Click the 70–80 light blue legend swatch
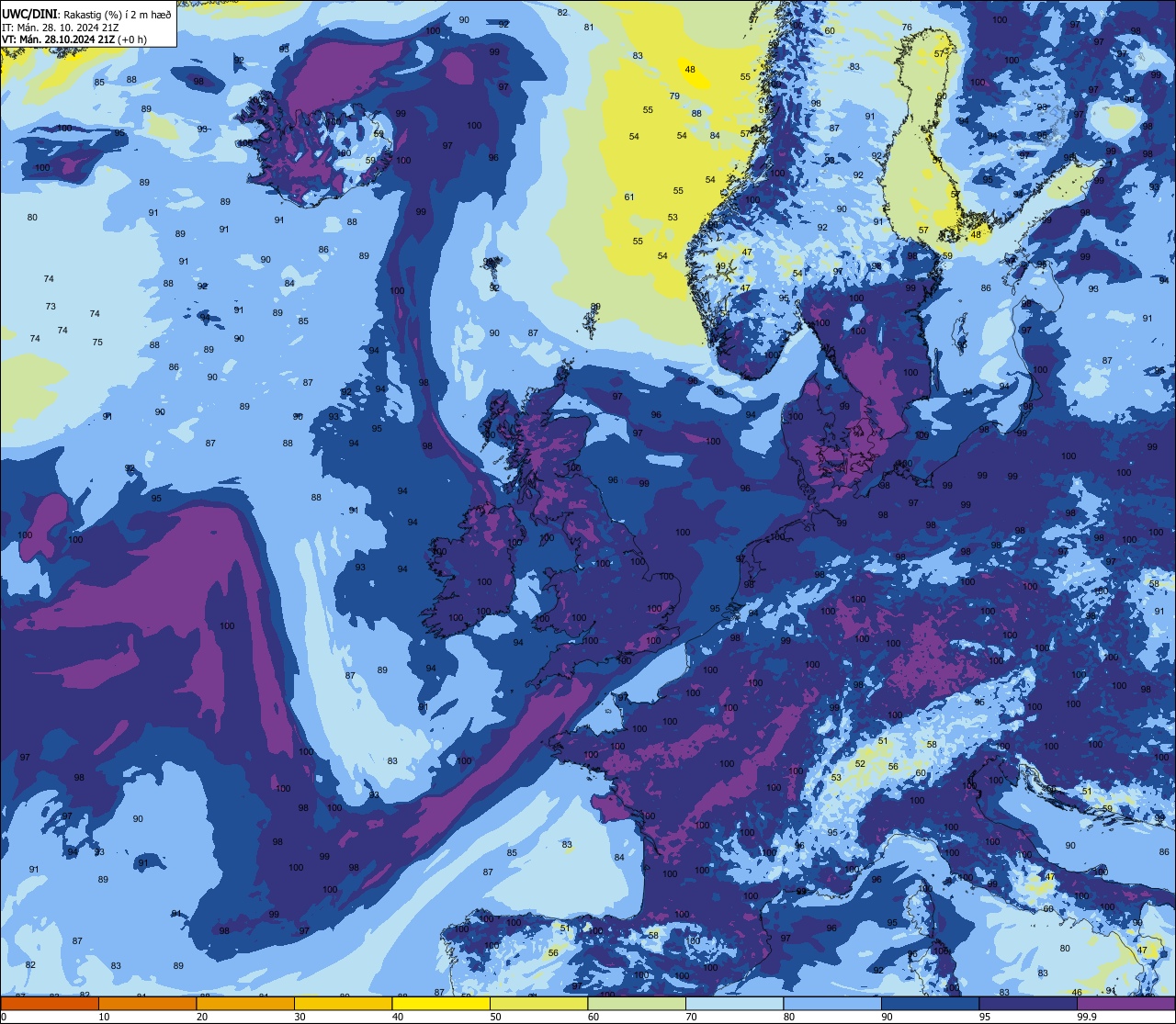Screen dimensions: 1176x1024 (735, 1003)
